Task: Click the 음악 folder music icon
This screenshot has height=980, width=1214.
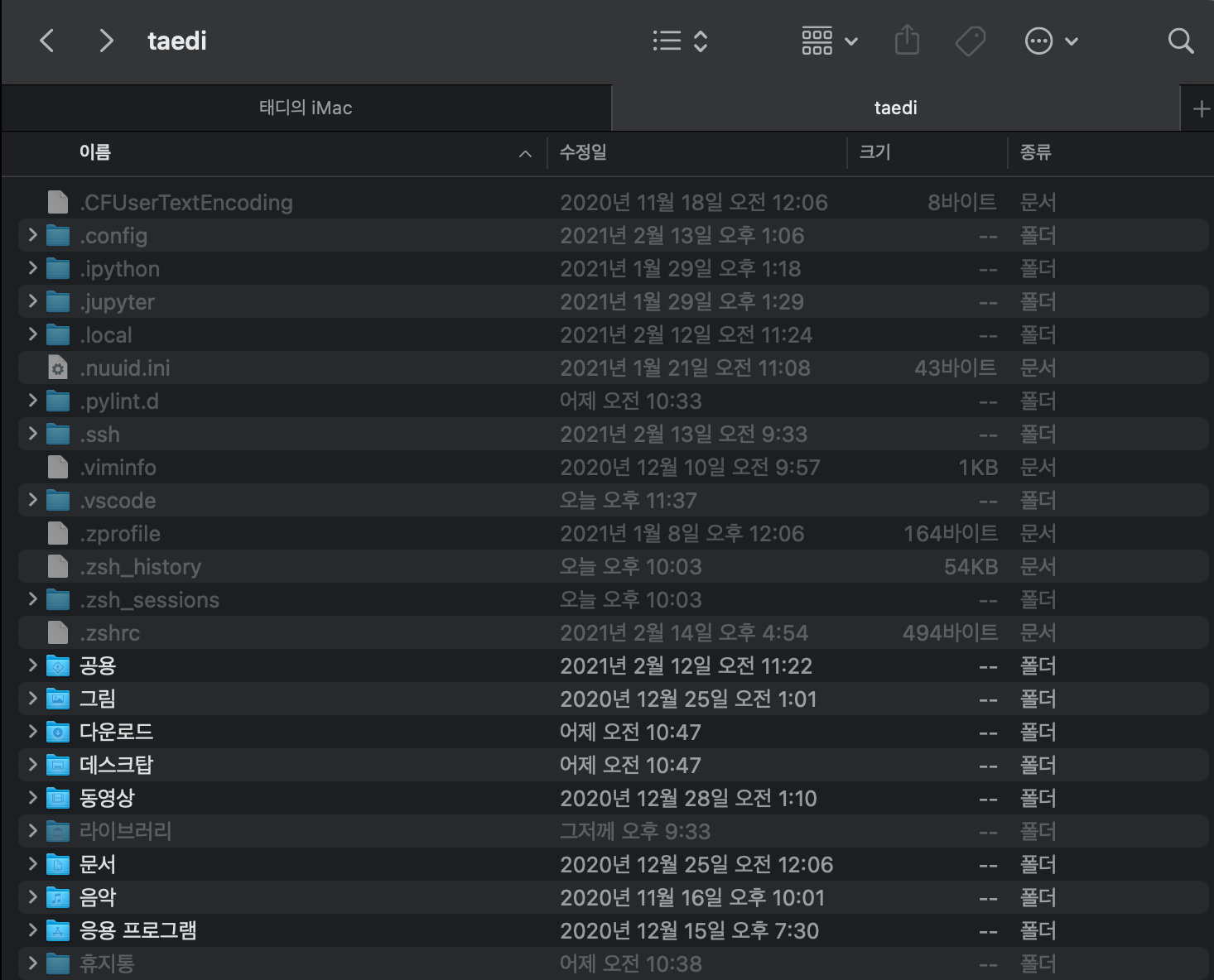Action: point(58,897)
